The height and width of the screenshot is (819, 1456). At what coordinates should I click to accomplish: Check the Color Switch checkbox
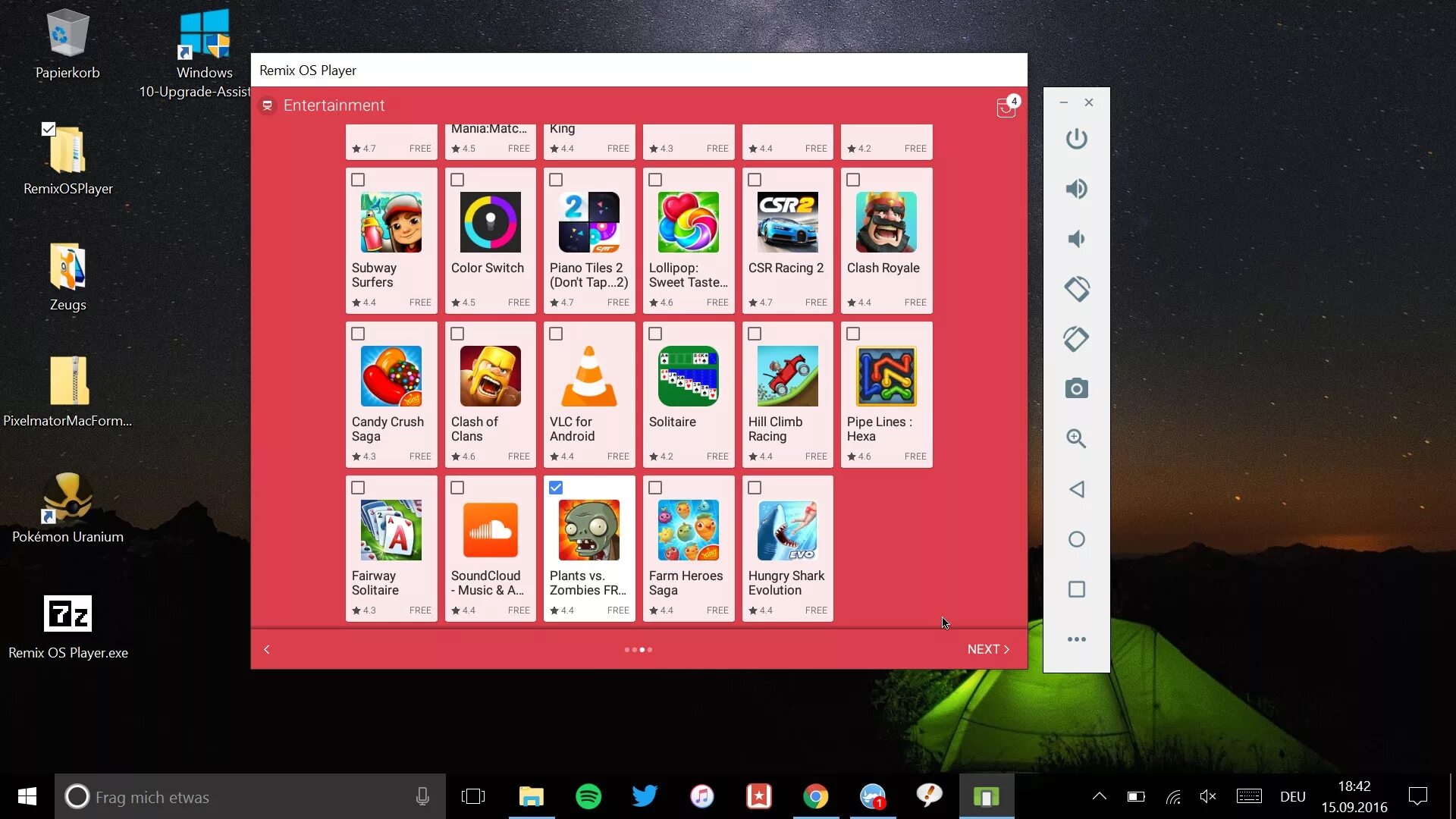click(x=457, y=180)
